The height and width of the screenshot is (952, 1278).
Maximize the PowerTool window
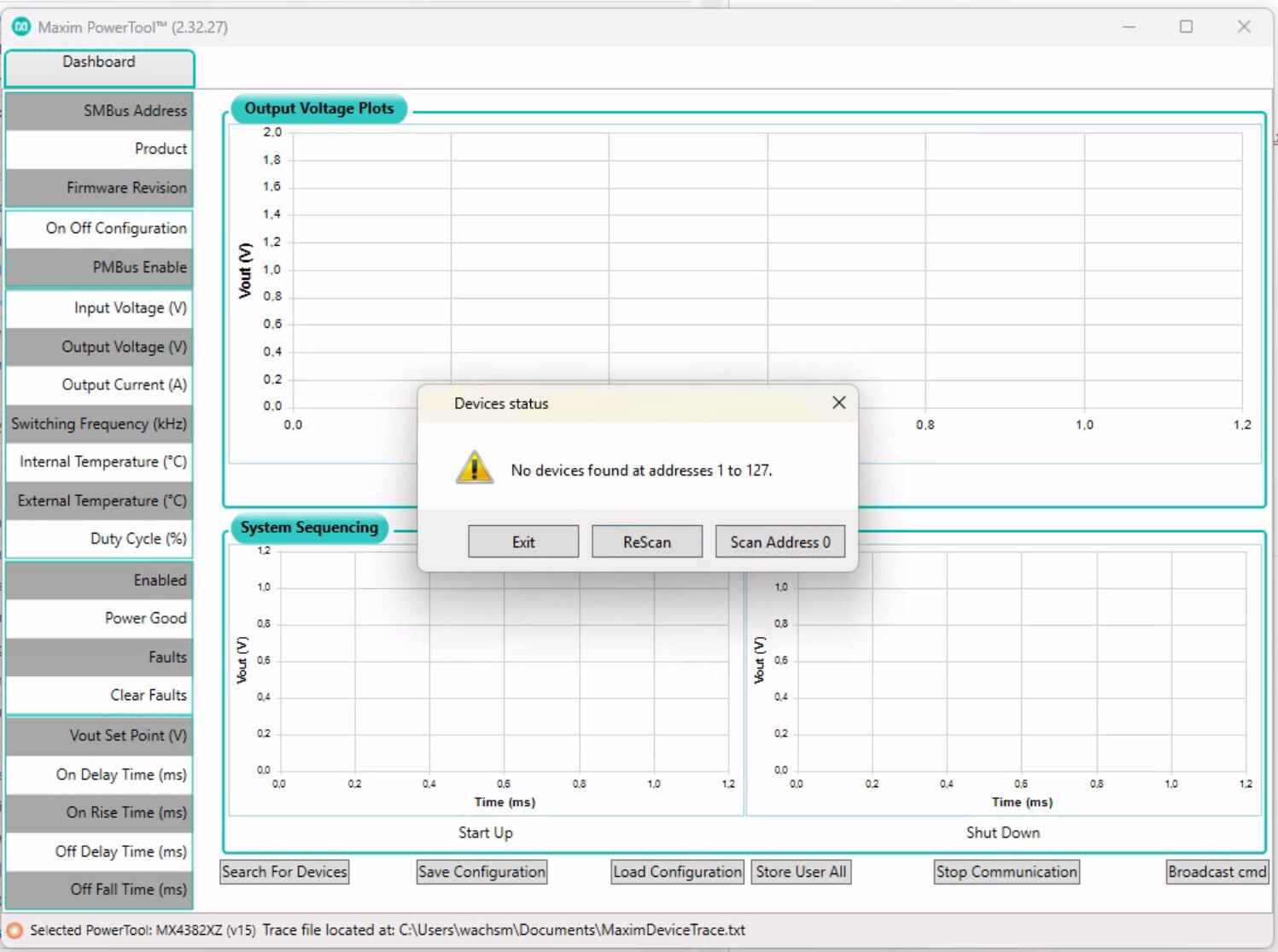[1186, 27]
